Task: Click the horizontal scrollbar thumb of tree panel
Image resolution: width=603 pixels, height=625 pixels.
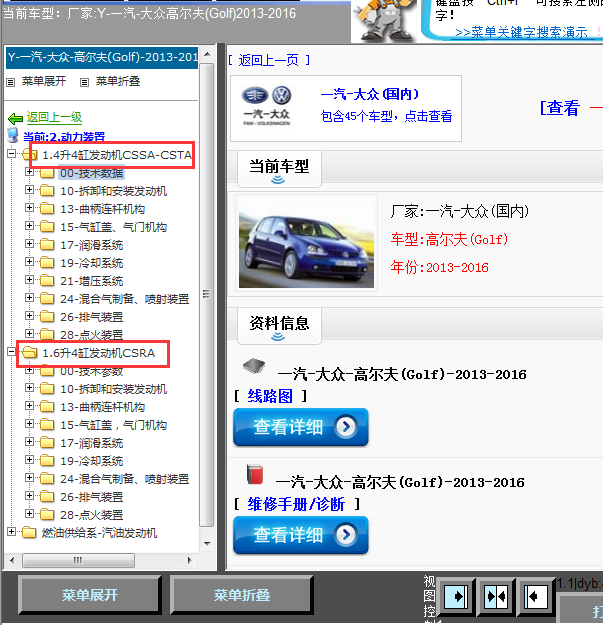Action: coord(78,560)
